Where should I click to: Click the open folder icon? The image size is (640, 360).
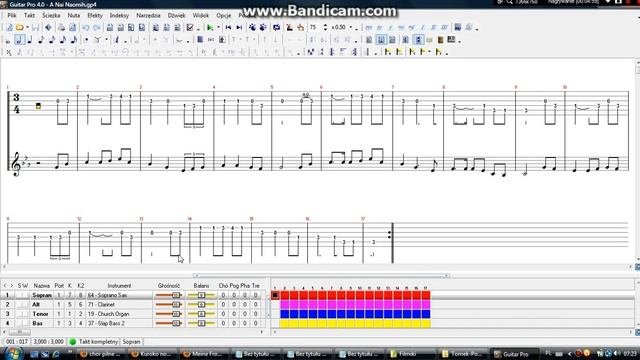point(20,27)
